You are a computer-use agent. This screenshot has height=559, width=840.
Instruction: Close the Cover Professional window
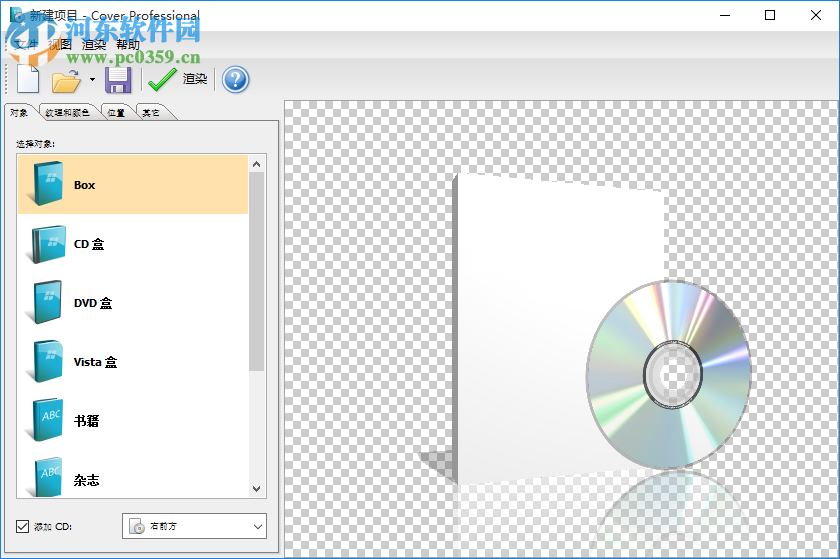(x=815, y=15)
